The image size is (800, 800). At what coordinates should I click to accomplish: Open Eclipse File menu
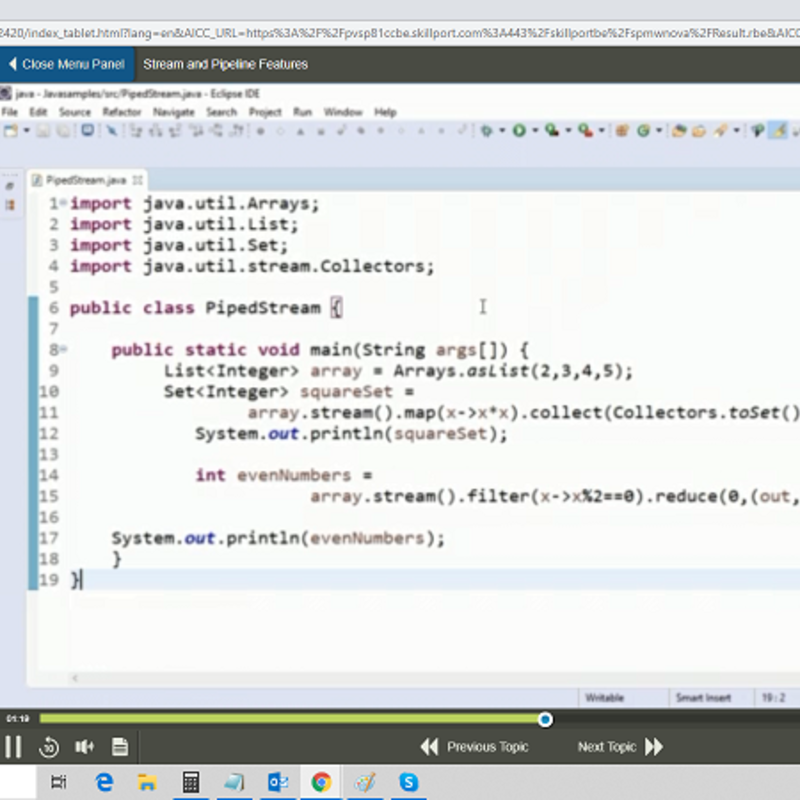point(9,112)
